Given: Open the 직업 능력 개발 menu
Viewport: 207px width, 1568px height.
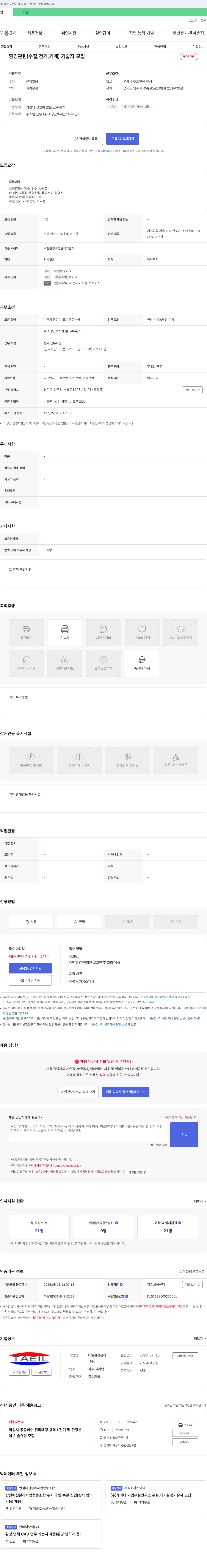Looking at the screenshot, I should tap(142, 33).
